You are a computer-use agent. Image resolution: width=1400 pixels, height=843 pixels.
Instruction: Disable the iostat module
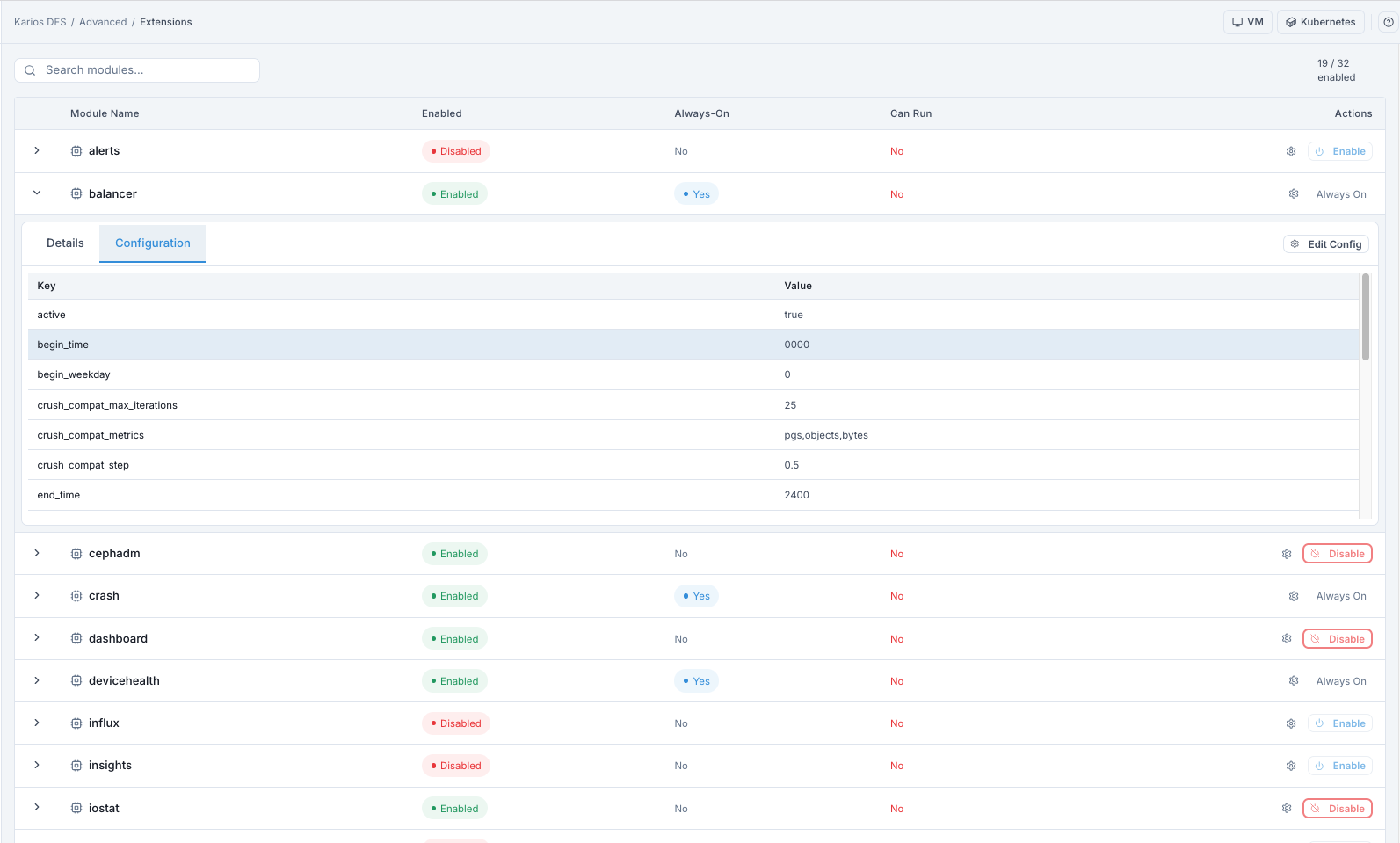coord(1338,809)
